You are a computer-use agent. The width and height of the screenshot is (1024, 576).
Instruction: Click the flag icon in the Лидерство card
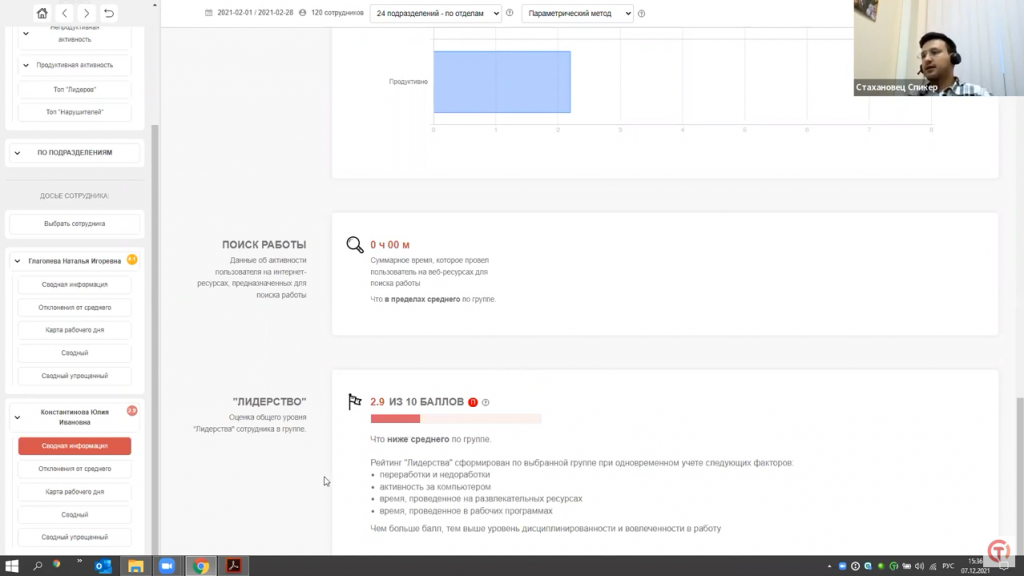pyautogui.click(x=355, y=402)
